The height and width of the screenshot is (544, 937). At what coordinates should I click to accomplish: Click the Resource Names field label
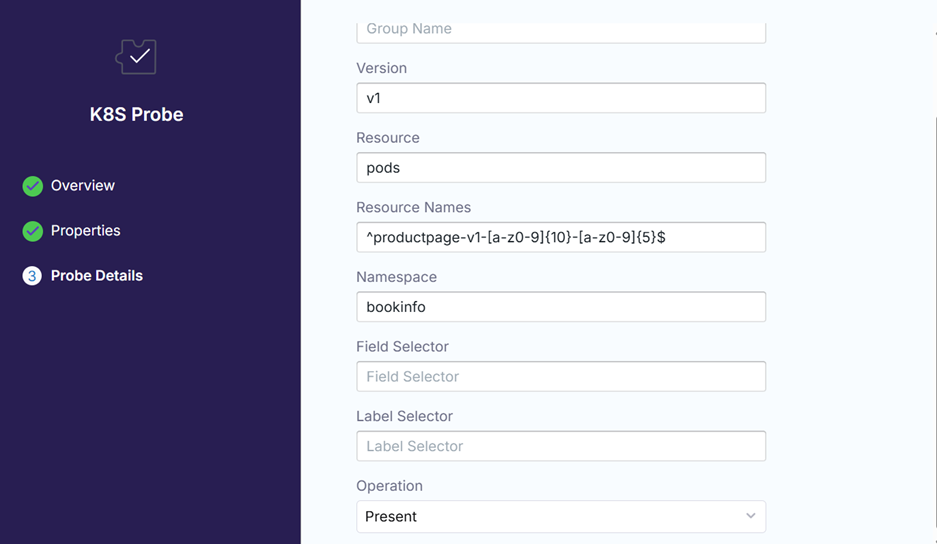413,208
